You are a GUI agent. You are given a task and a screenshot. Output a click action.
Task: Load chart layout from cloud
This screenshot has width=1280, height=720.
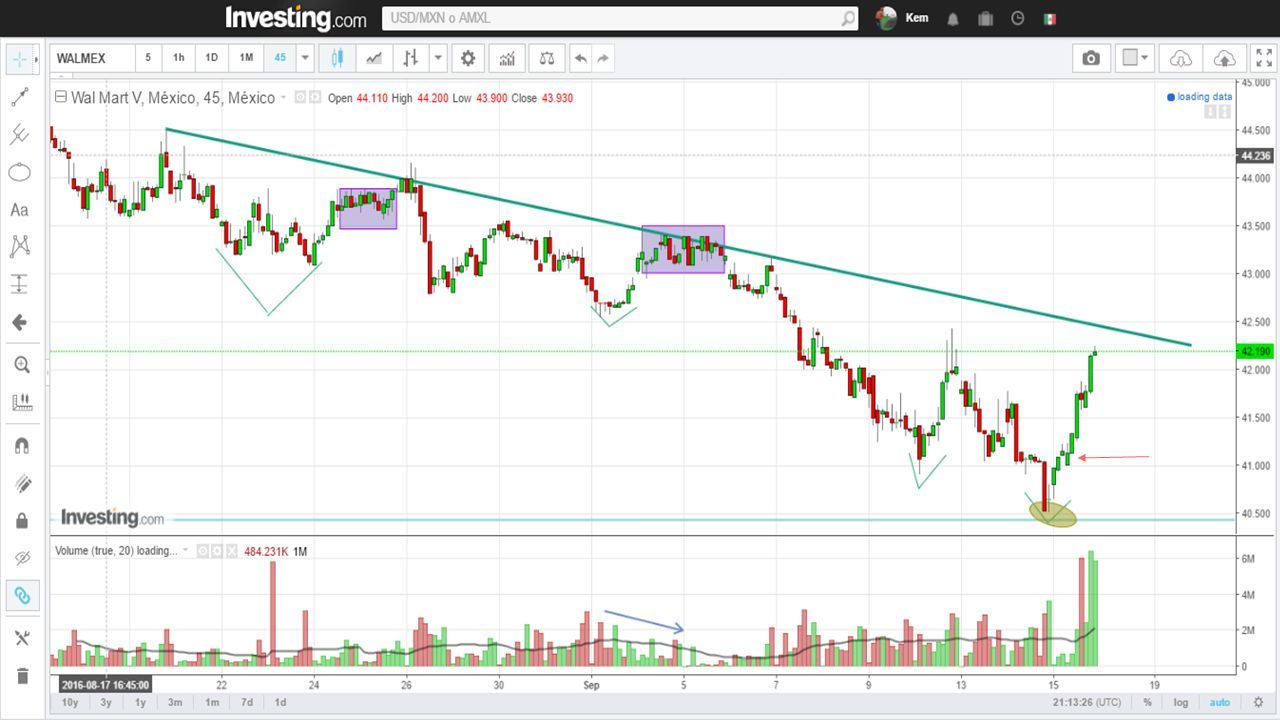tap(1181, 58)
